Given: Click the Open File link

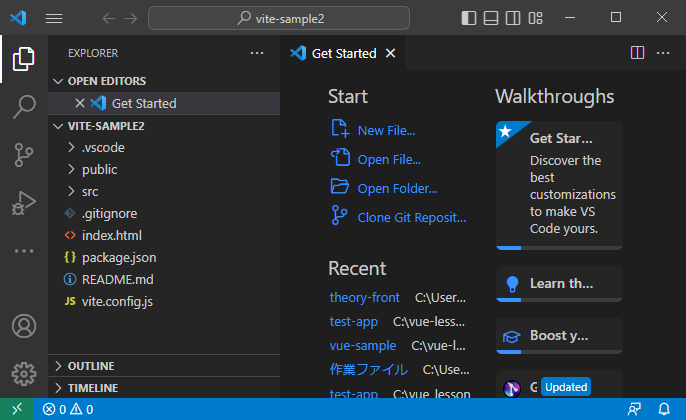Looking at the screenshot, I should click(389, 159).
